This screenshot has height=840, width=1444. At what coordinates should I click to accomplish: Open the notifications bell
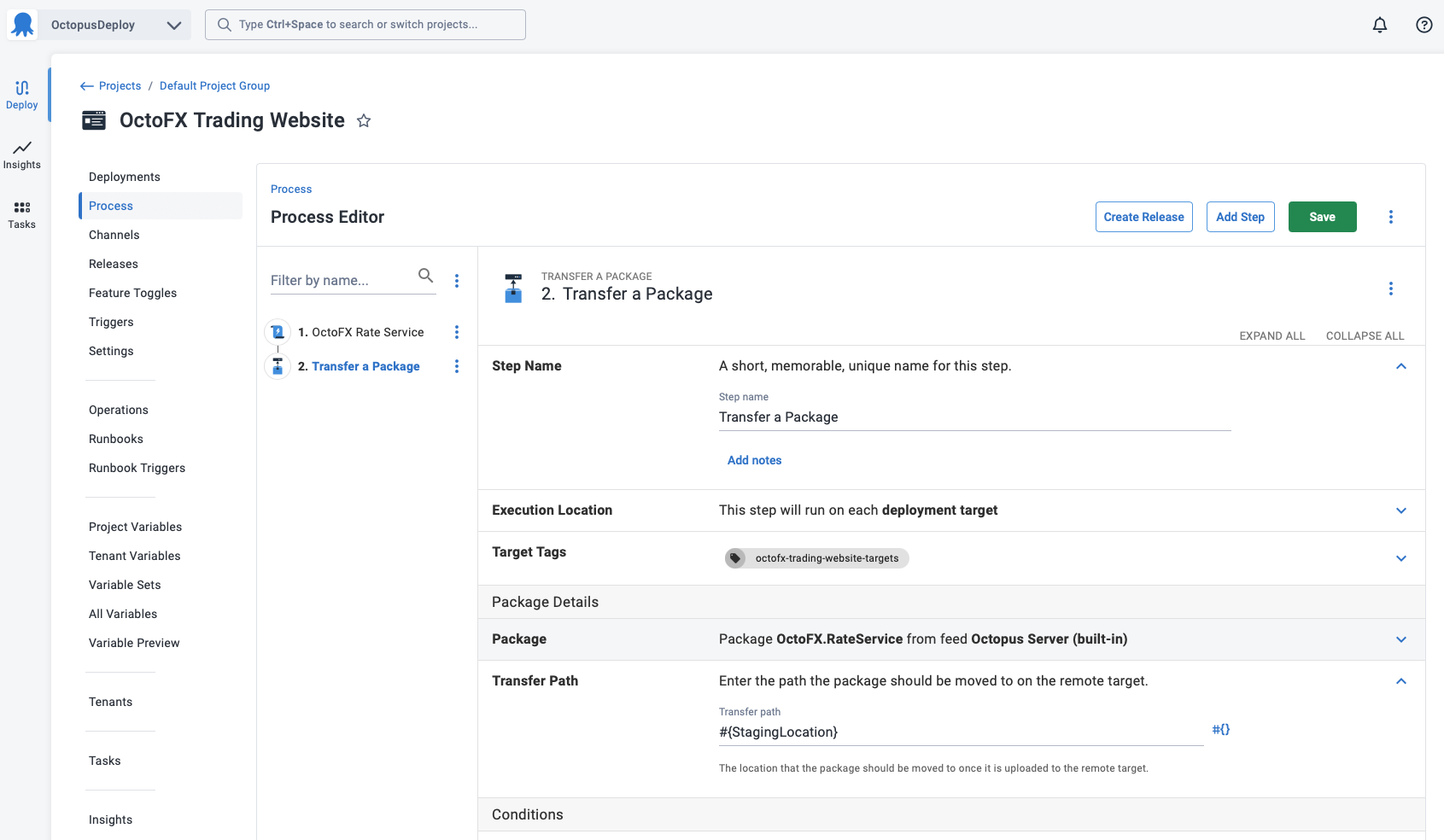click(1380, 25)
